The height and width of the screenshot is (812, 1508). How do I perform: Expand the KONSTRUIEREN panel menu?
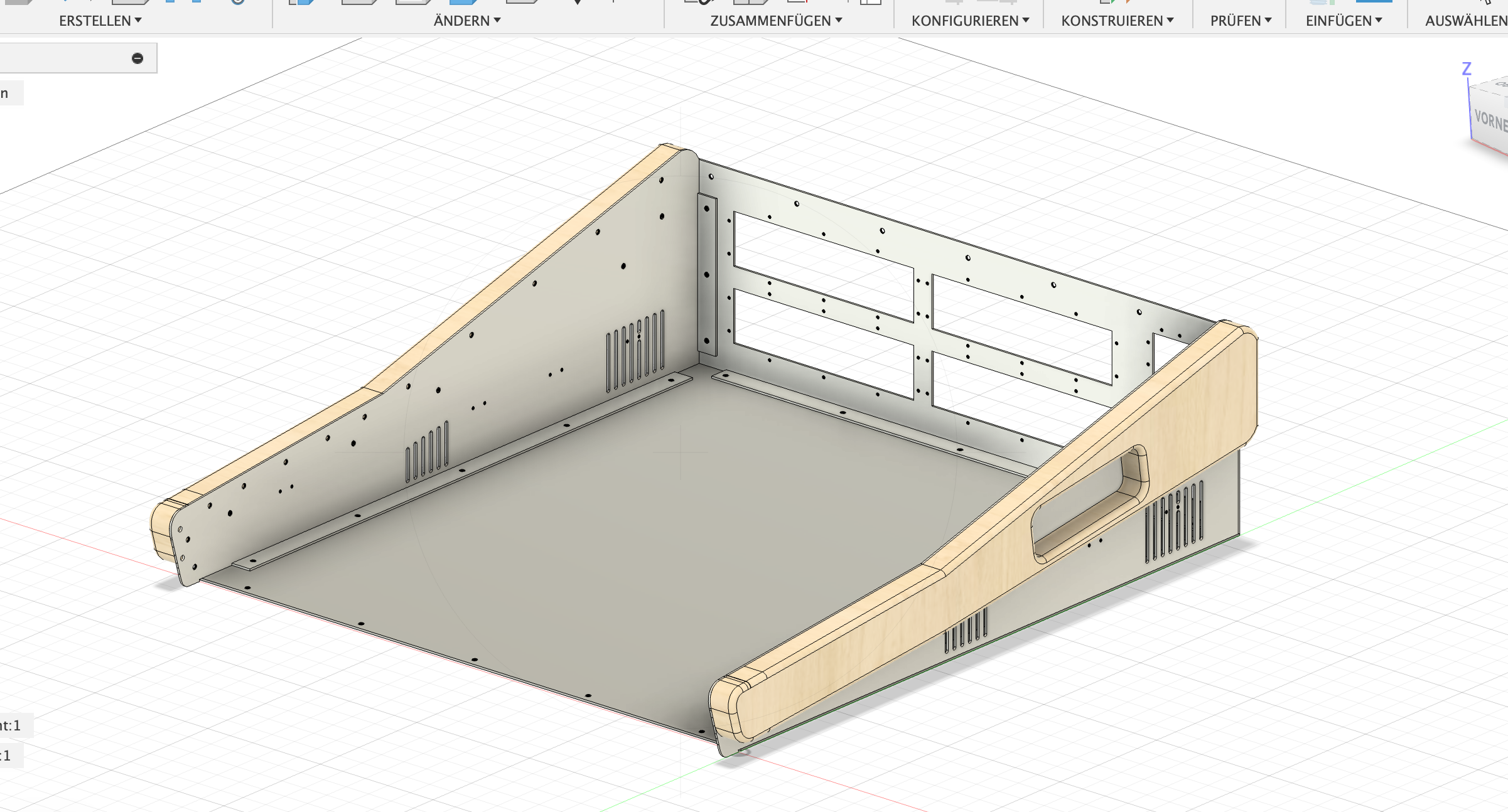point(1118,21)
